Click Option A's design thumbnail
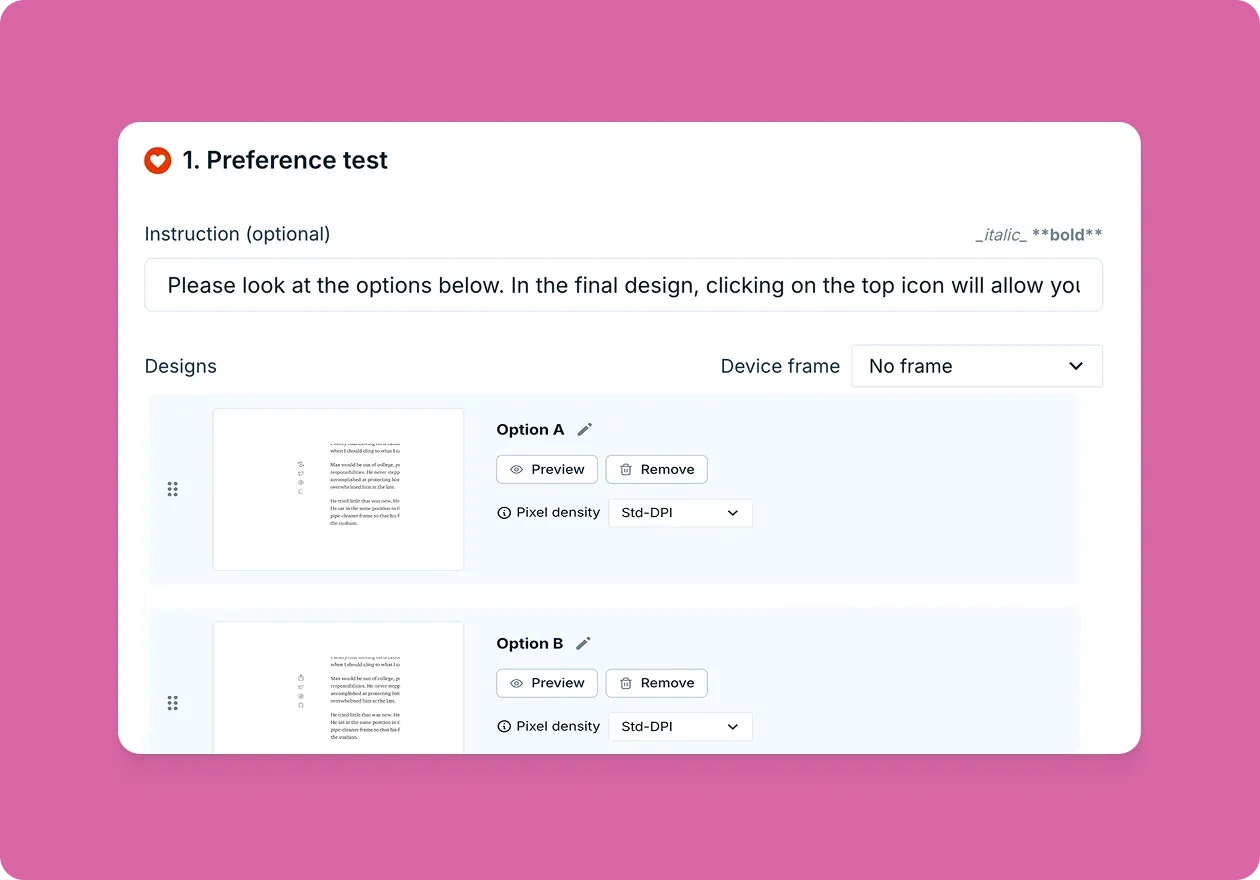Viewport: 1260px width, 880px height. coord(338,489)
